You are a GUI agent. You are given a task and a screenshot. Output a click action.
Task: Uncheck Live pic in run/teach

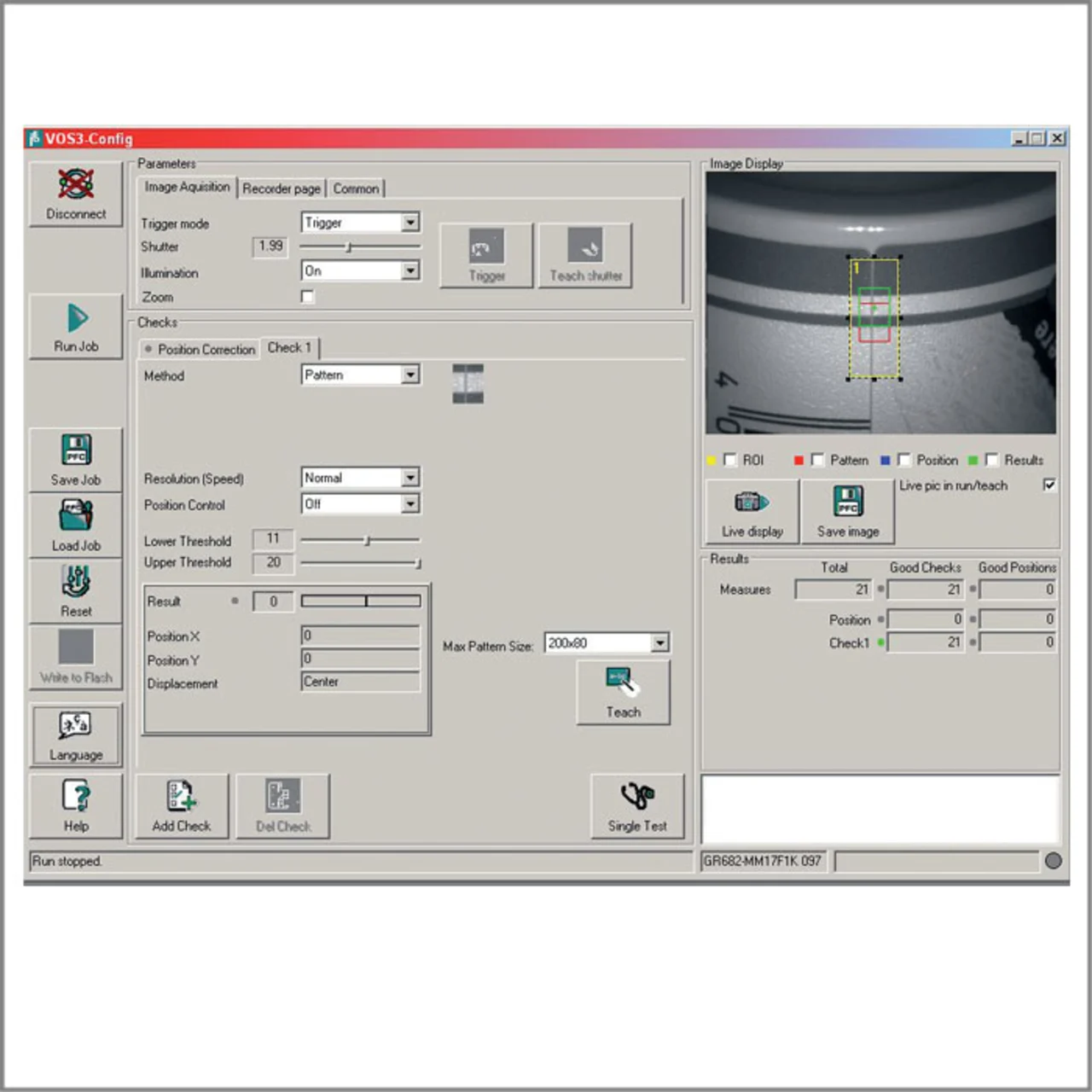tap(1049, 485)
